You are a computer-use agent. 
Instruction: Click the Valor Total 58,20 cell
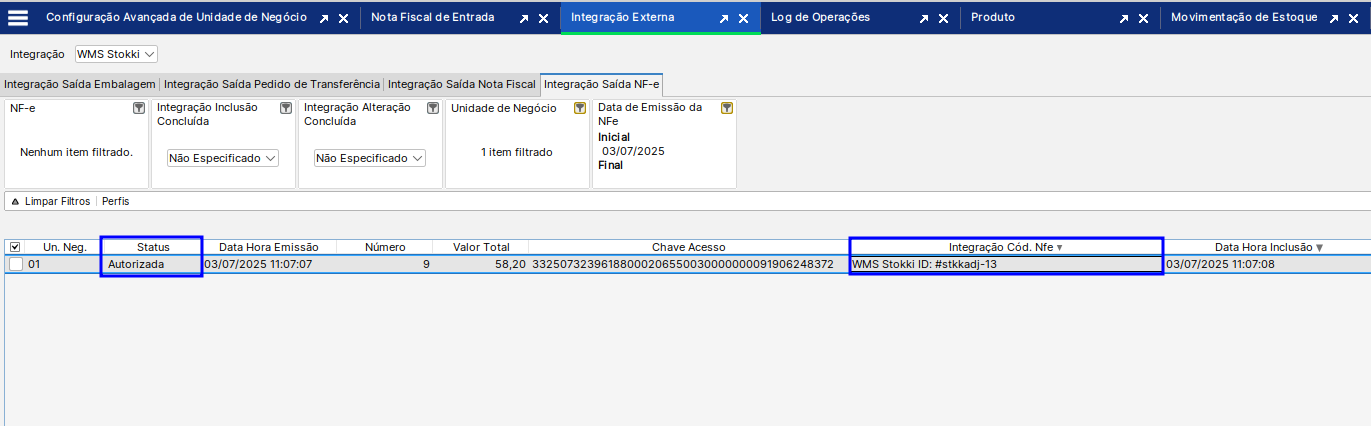pos(481,264)
